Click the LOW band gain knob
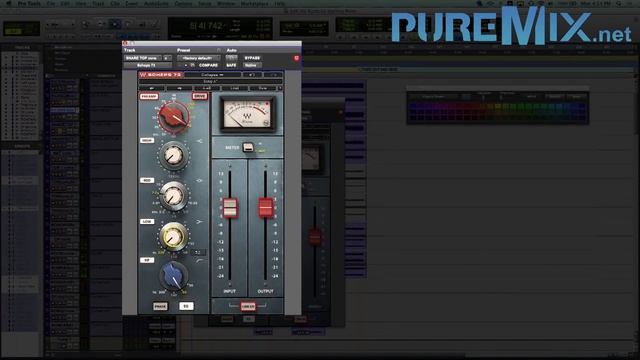Viewport: 640px width, 360px height. pyautogui.click(x=173, y=236)
